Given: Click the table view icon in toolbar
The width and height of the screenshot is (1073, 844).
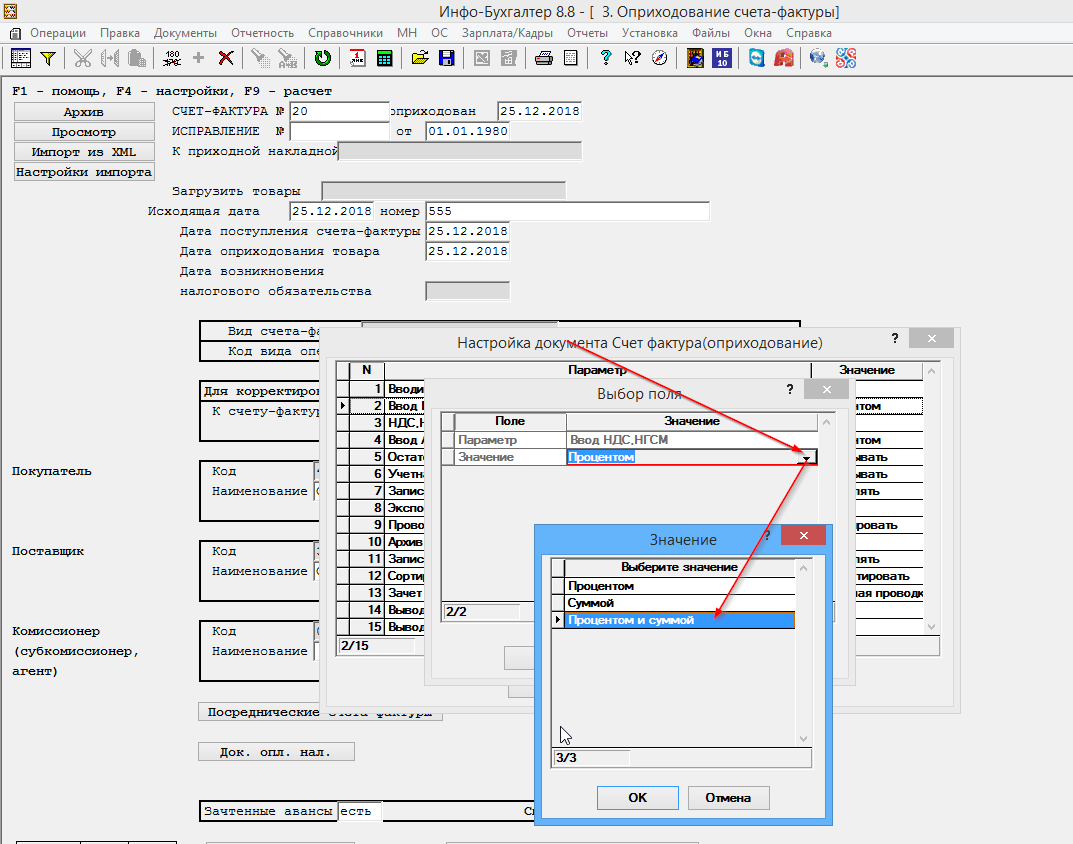Looking at the screenshot, I should tap(21, 58).
